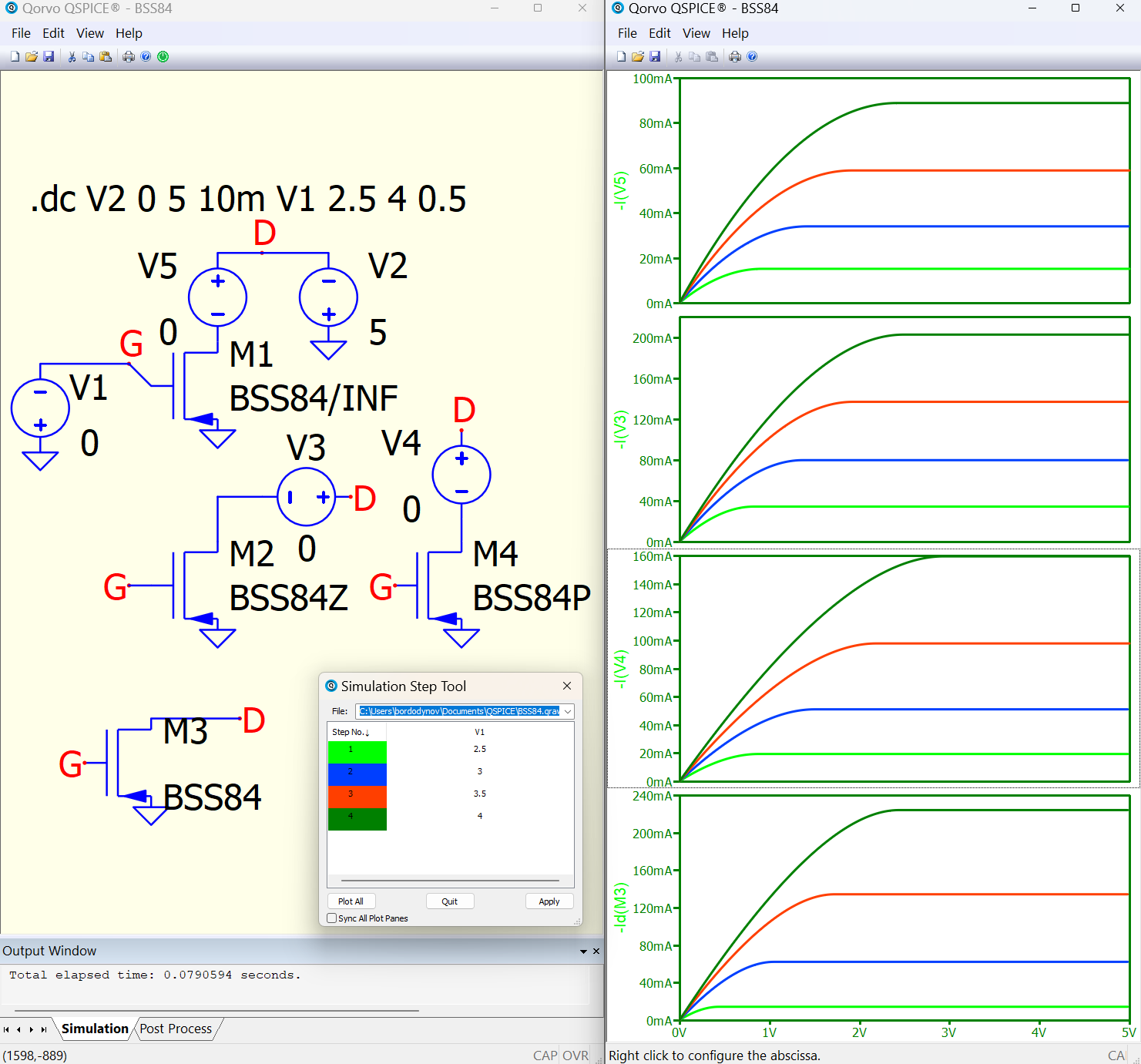The height and width of the screenshot is (1064, 1141).
Task: Open the Output Window dropdown arrow
Action: (584, 952)
